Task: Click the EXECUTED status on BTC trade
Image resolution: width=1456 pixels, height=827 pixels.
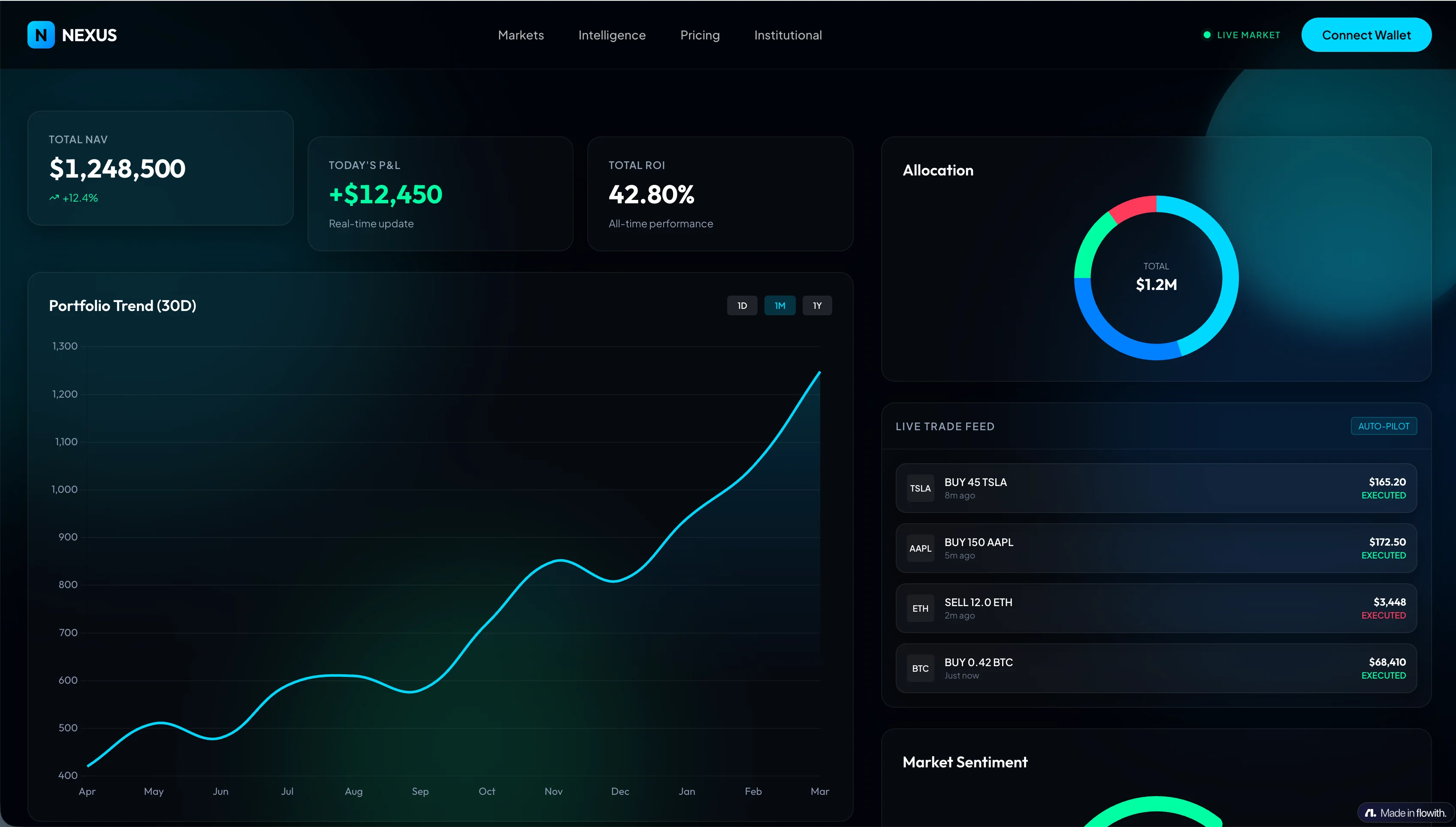Action: click(x=1383, y=676)
